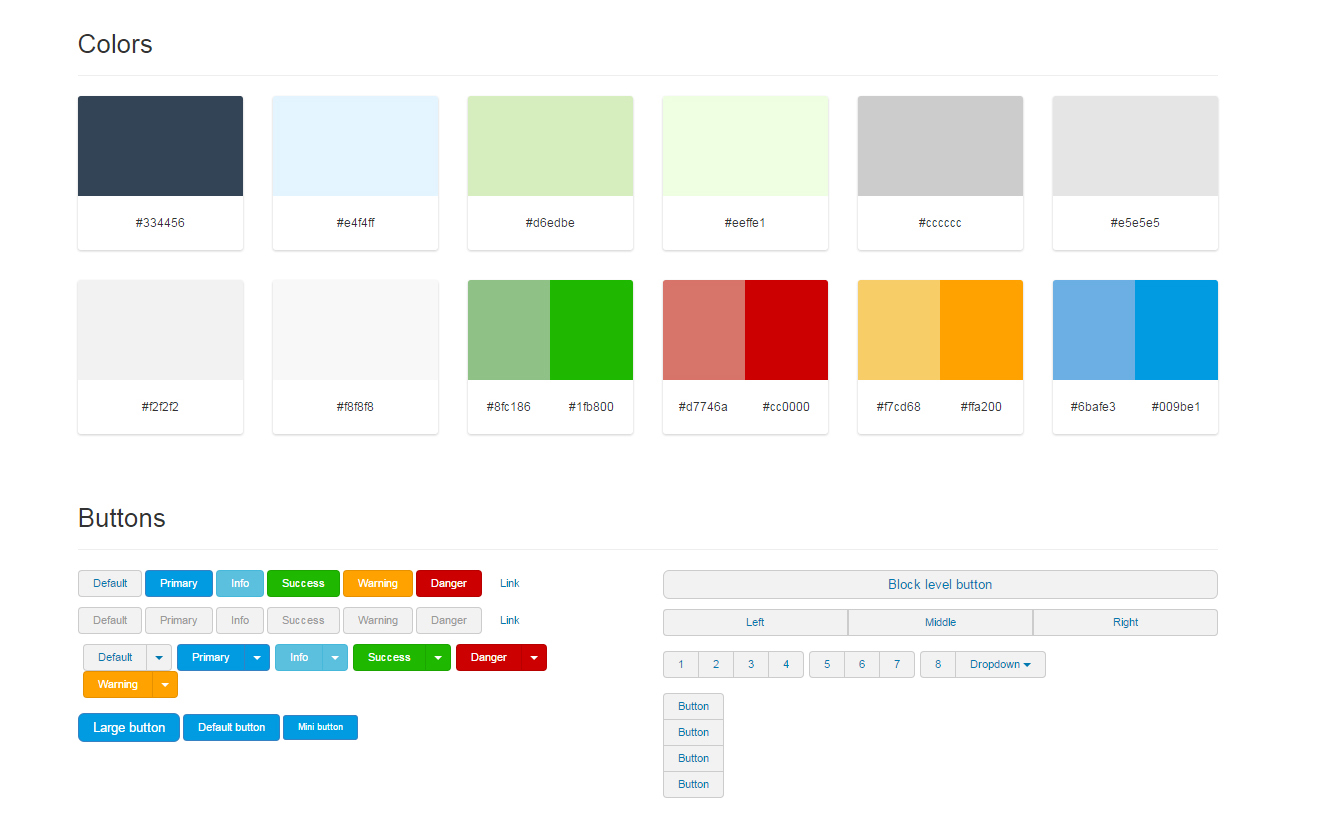Open the orange Warning split button caret
The width and height of the screenshot is (1323, 828).
coord(165,685)
